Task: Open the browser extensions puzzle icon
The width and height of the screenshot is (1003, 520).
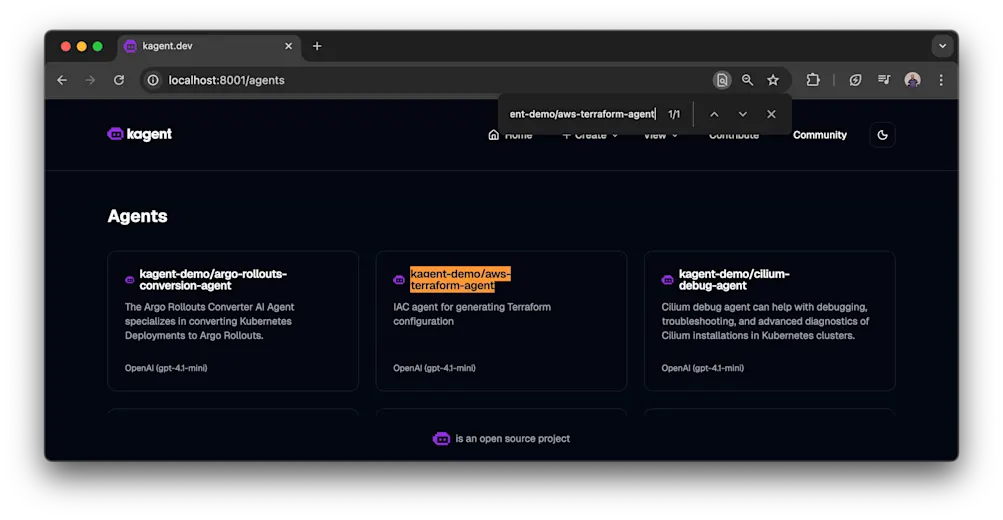Action: [812, 80]
